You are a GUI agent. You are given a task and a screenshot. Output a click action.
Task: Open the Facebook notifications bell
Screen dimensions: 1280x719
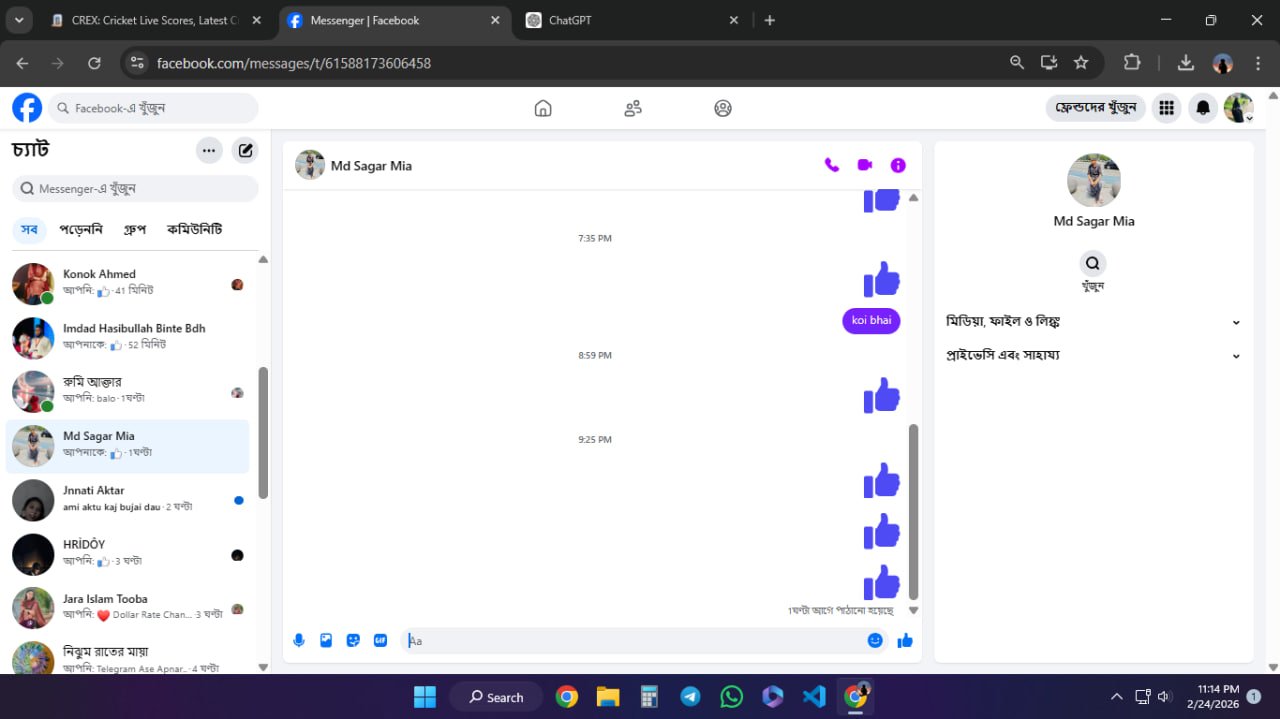pos(1203,108)
